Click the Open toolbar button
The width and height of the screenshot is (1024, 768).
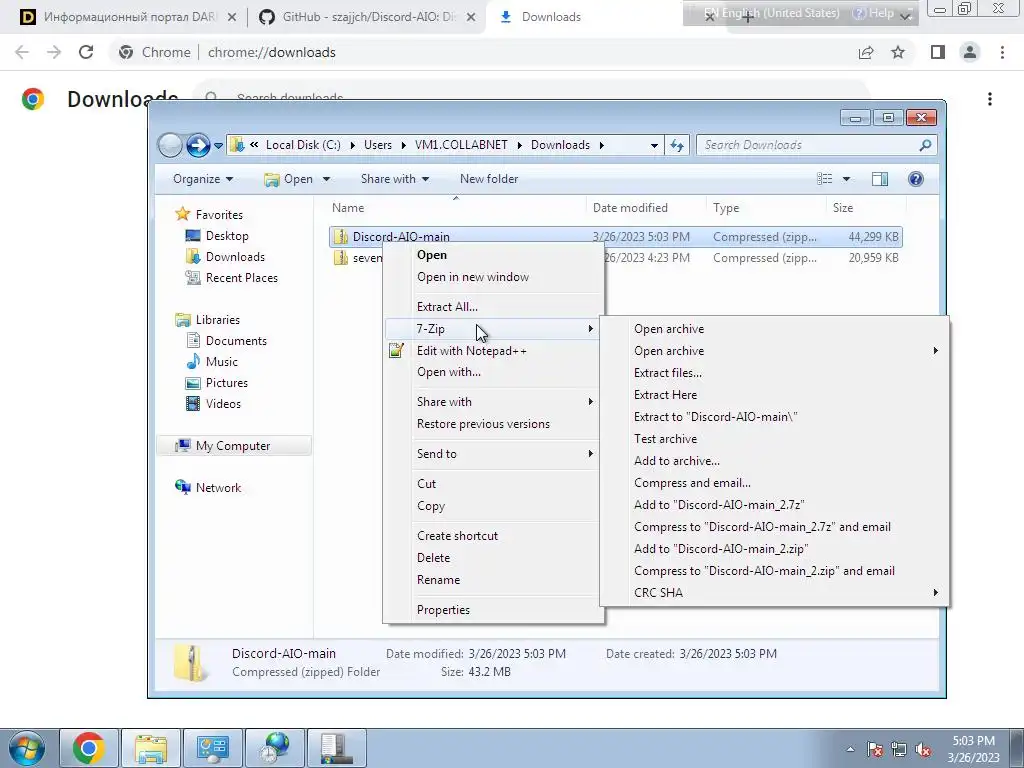coord(291,179)
